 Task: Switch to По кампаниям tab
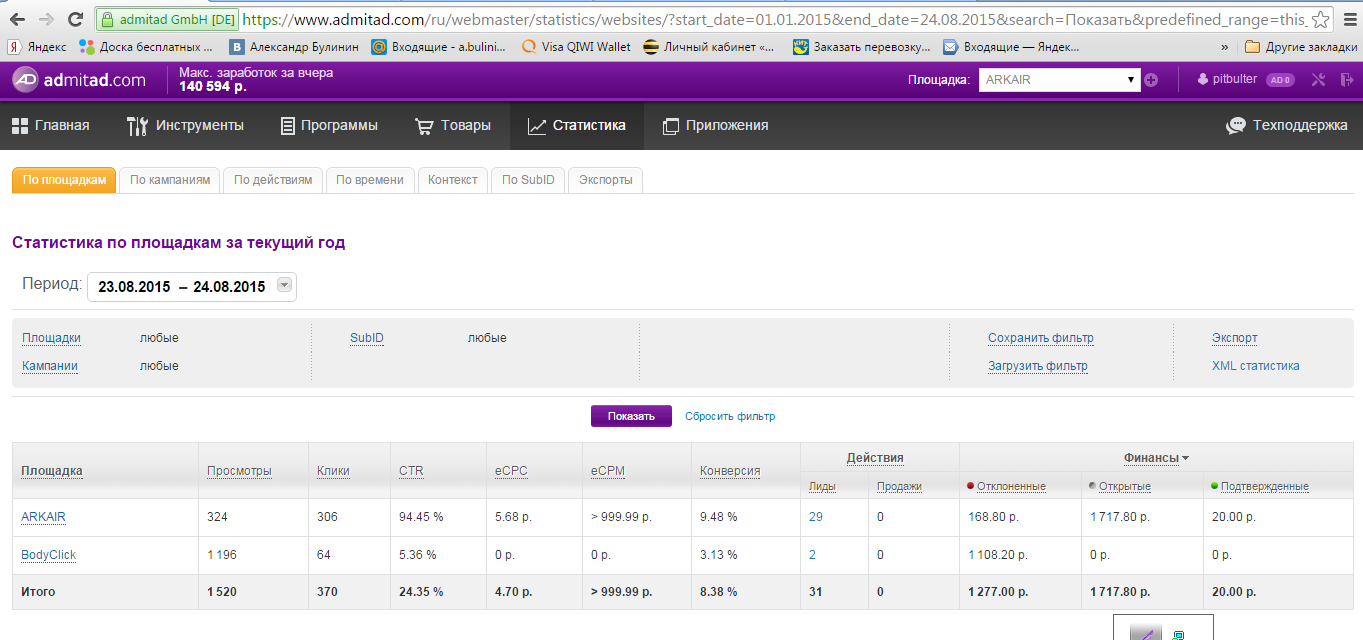(x=170, y=180)
